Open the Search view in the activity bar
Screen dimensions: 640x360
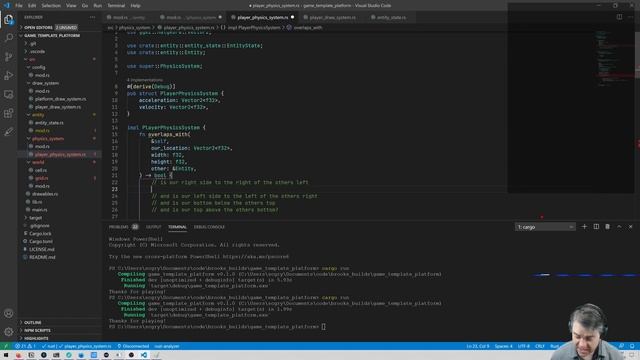click(x=9, y=38)
